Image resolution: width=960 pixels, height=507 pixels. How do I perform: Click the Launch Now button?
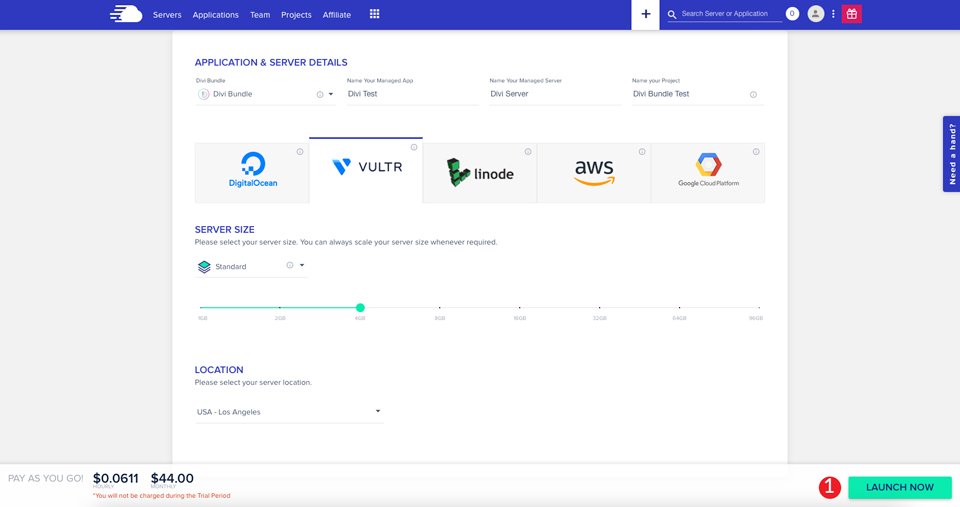[899, 487]
